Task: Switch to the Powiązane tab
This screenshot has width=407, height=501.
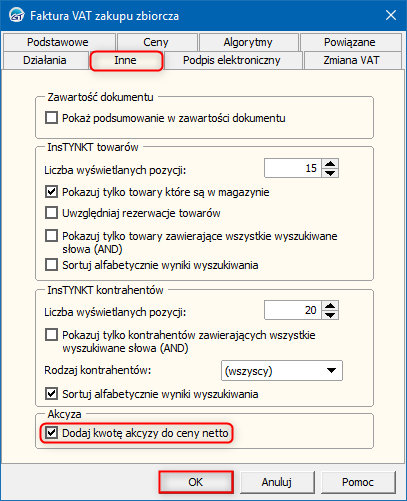Action: [x=350, y=42]
